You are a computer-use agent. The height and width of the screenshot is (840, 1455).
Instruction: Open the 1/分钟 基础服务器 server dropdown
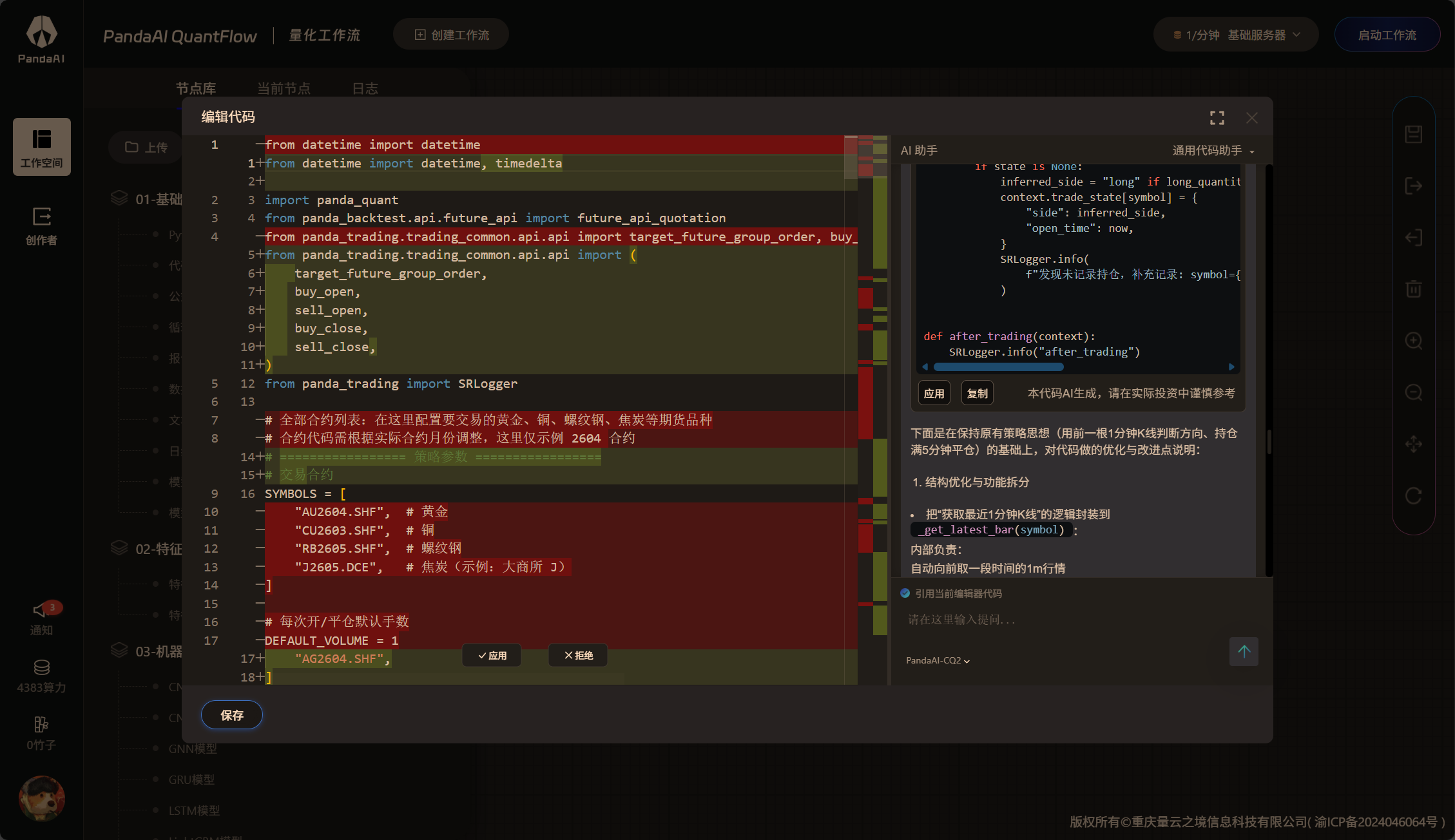[1236, 35]
